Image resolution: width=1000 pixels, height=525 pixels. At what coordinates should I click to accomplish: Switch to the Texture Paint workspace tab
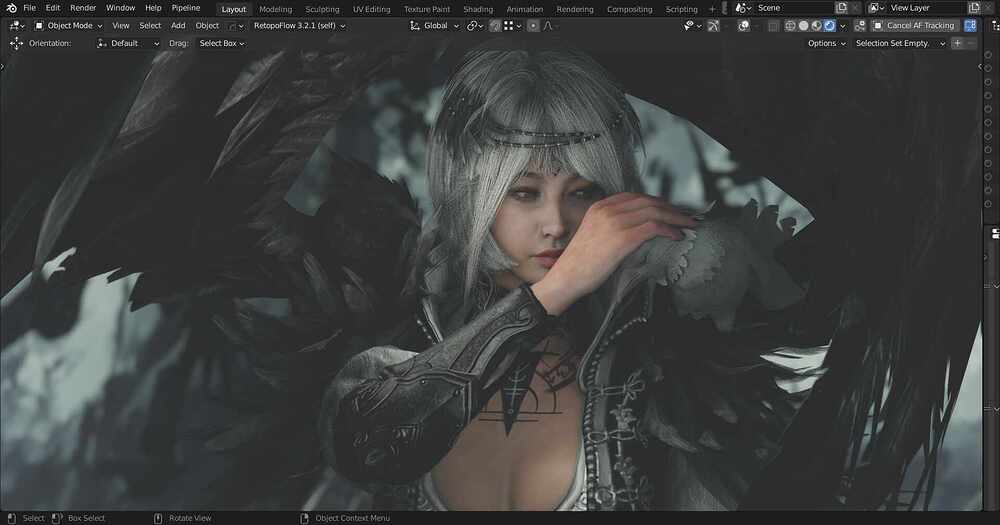pos(427,10)
